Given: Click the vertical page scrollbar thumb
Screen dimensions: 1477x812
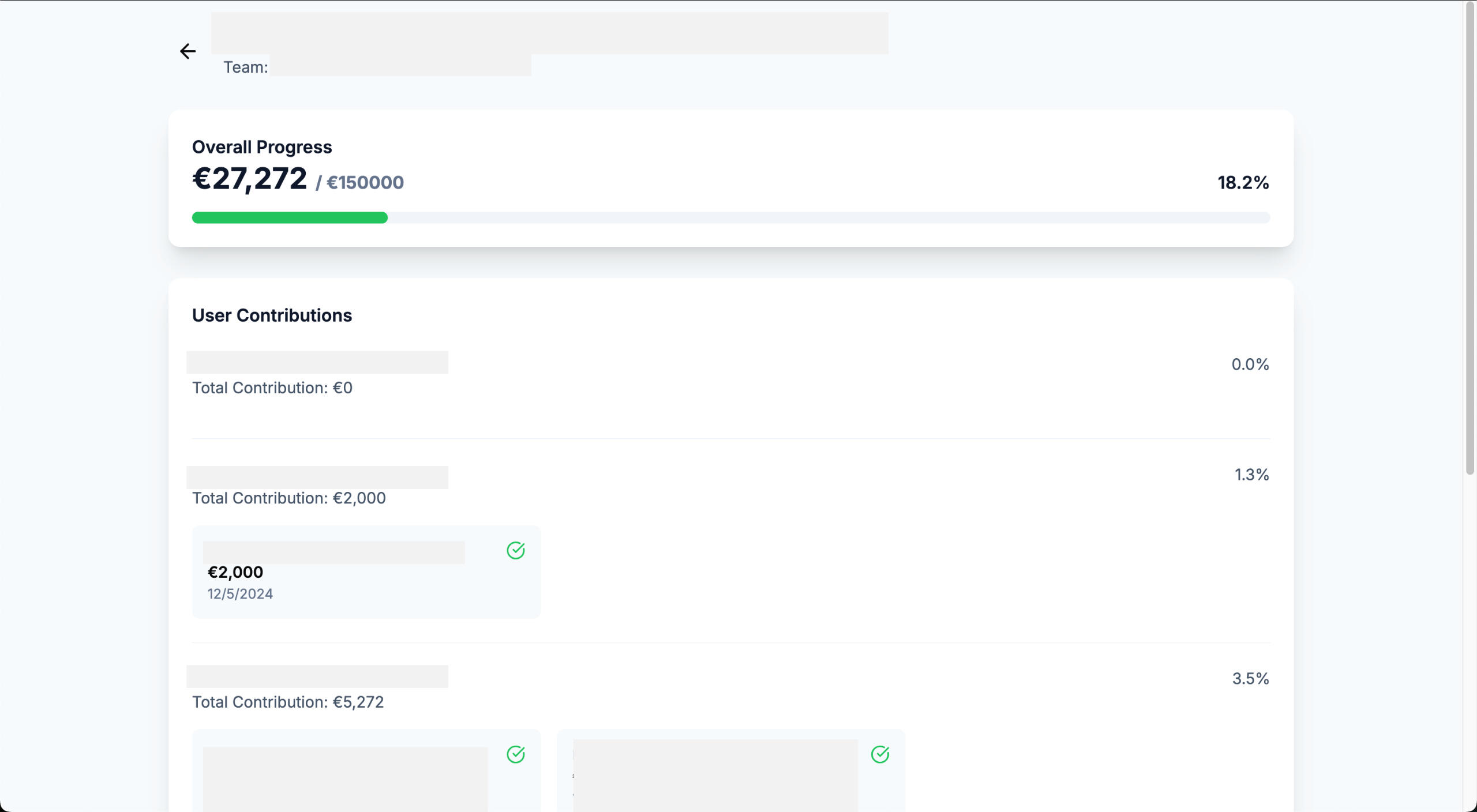Looking at the screenshot, I should click(1470, 236).
